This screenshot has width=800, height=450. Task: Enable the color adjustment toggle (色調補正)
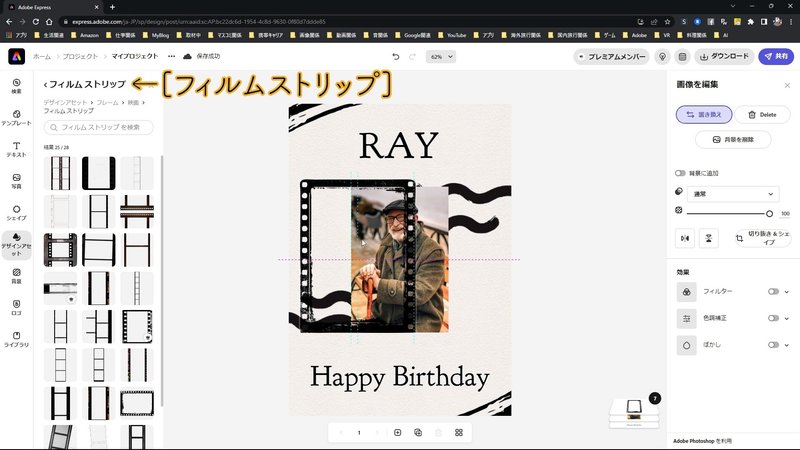(x=773, y=318)
